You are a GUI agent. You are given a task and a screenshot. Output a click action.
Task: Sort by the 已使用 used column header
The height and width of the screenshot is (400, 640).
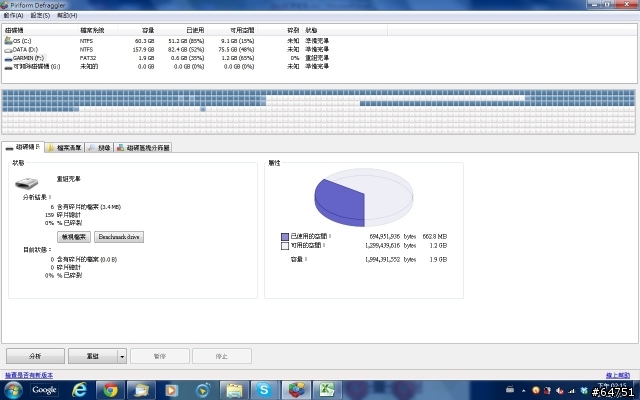click(182, 30)
